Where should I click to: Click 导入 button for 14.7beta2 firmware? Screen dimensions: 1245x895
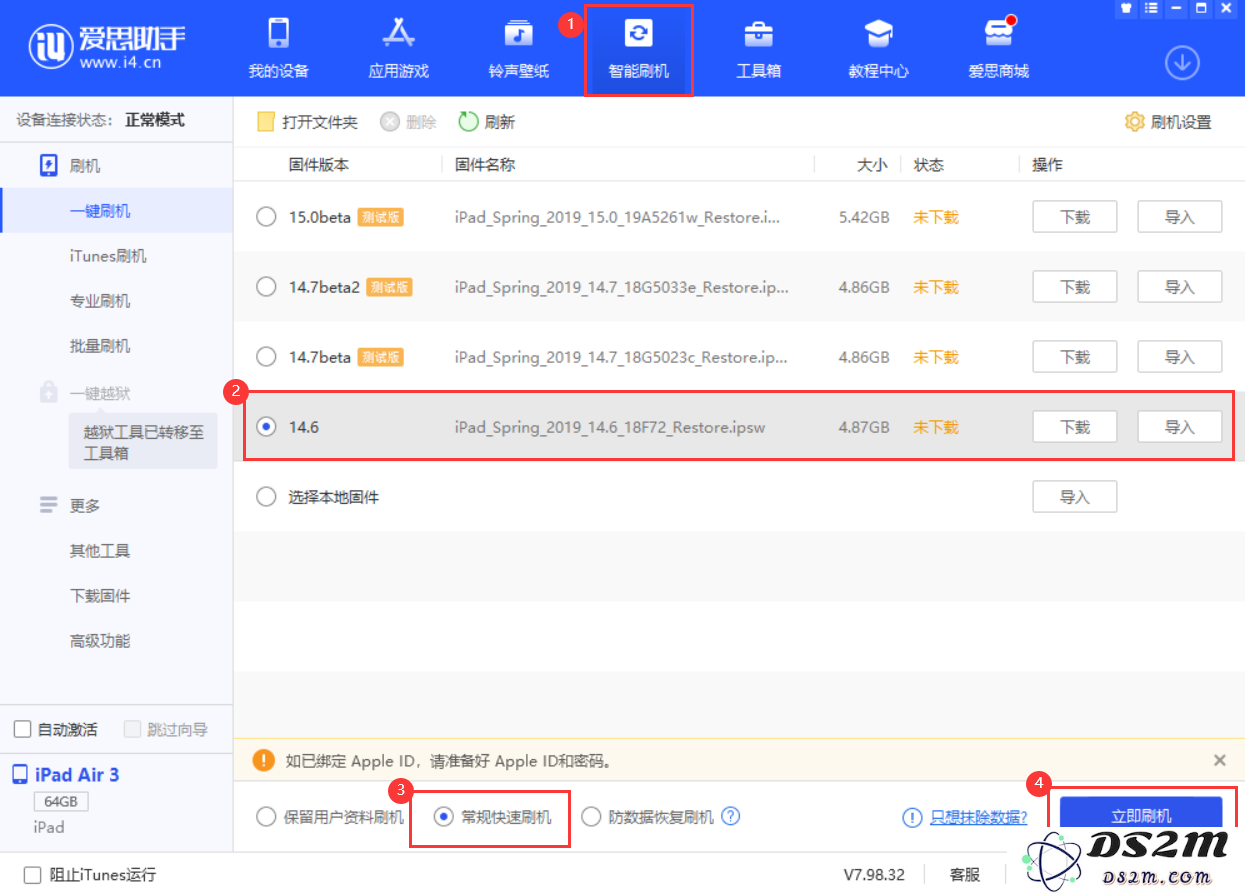[x=1180, y=287]
